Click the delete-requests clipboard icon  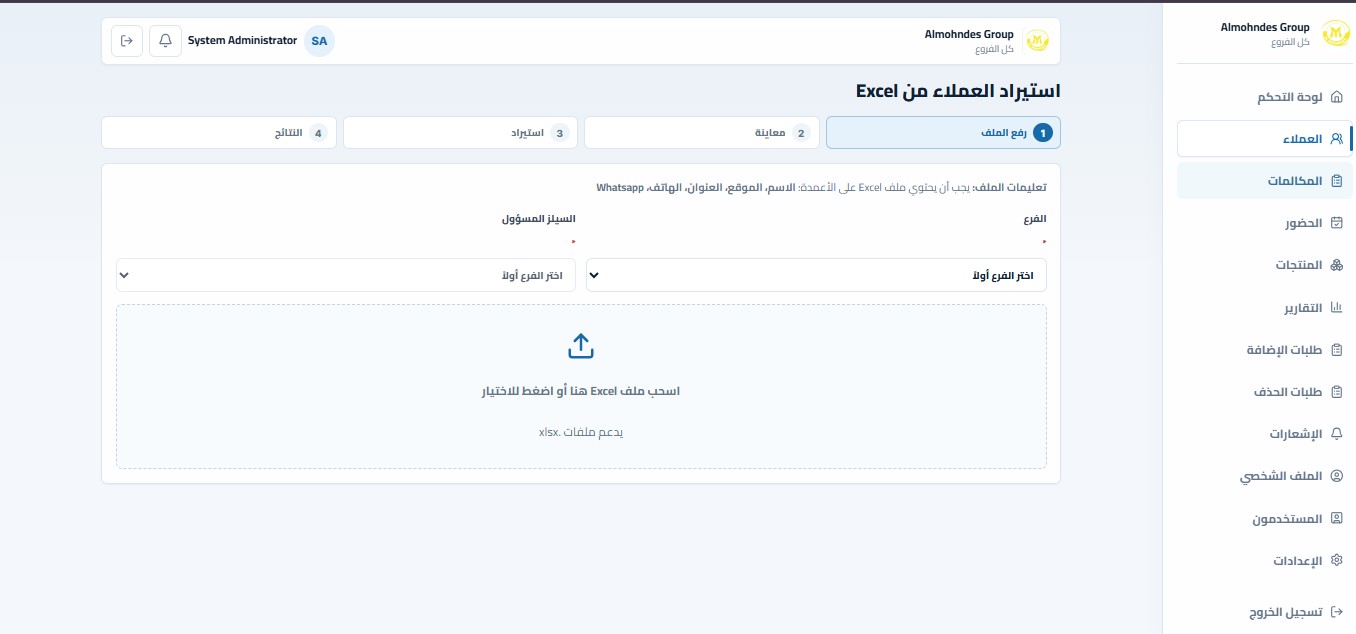[1337, 392]
